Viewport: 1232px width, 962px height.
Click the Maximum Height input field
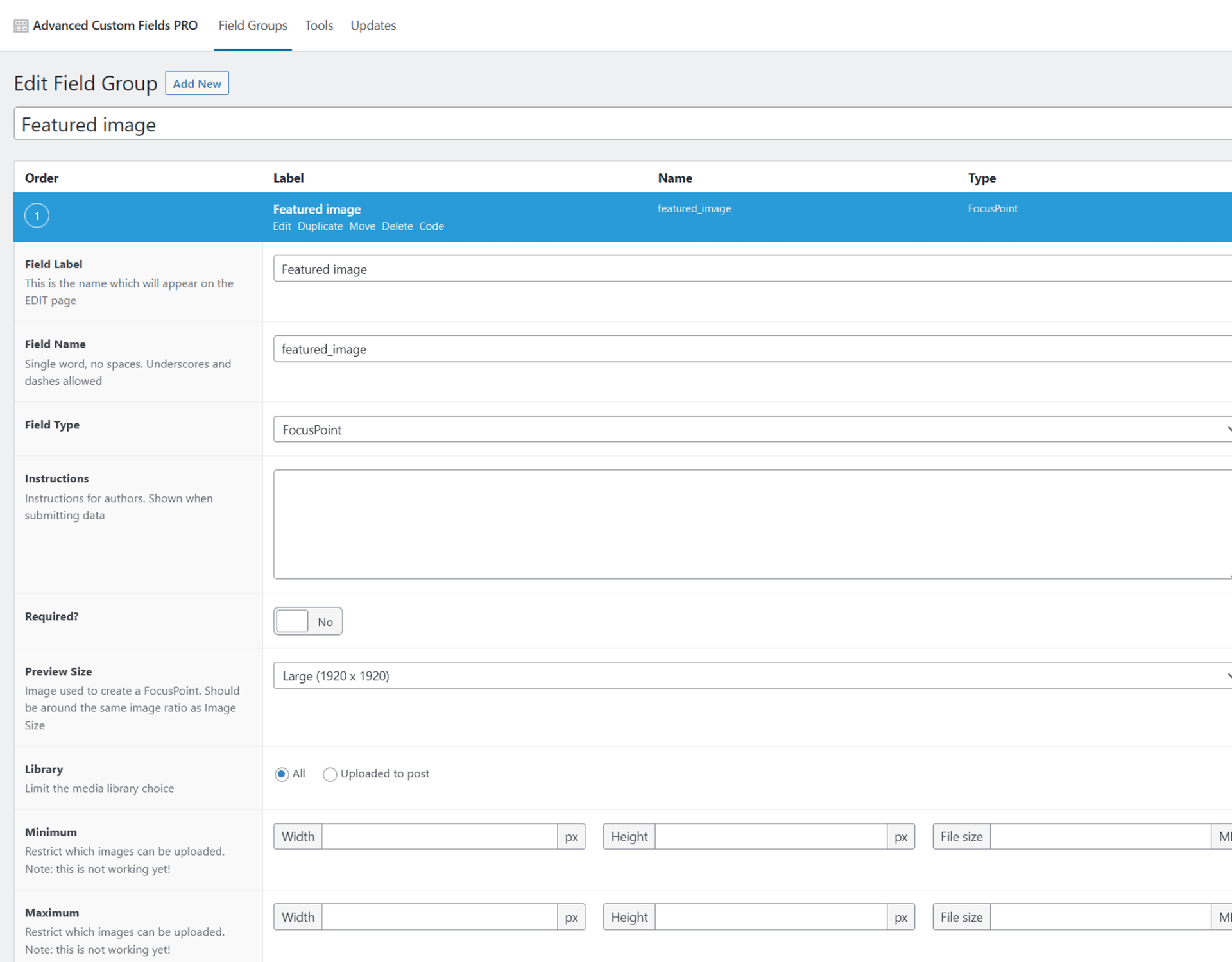click(x=771, y=917)
